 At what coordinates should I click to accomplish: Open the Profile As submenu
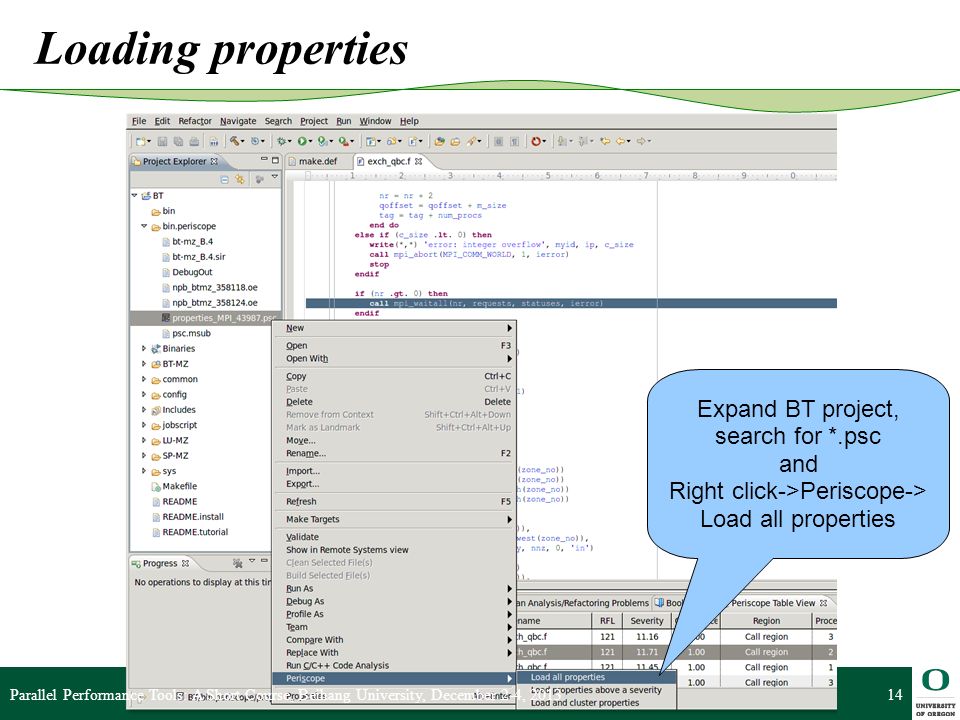tap(394, 614)
